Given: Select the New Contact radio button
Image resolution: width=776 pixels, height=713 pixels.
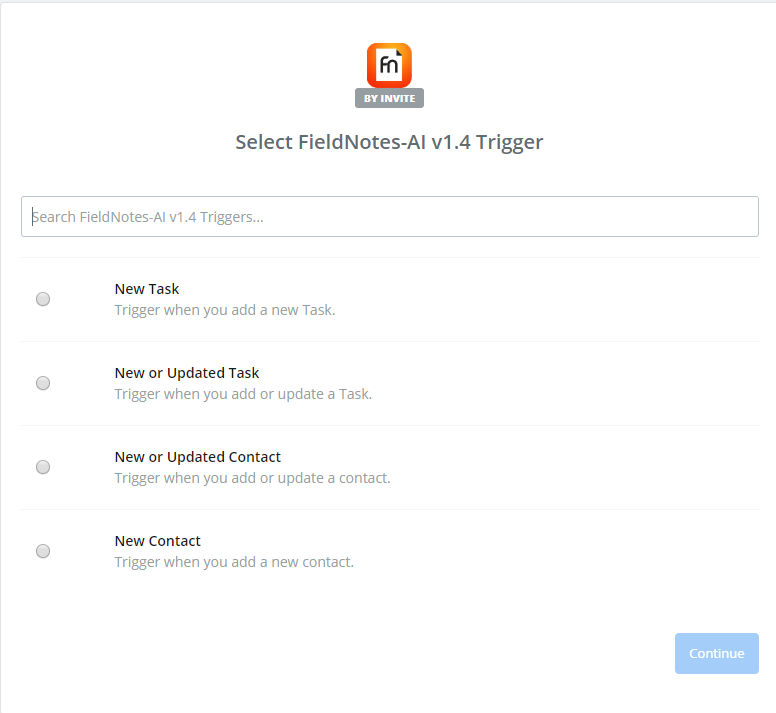Looking at the screenshot, I should coord(43,551).
